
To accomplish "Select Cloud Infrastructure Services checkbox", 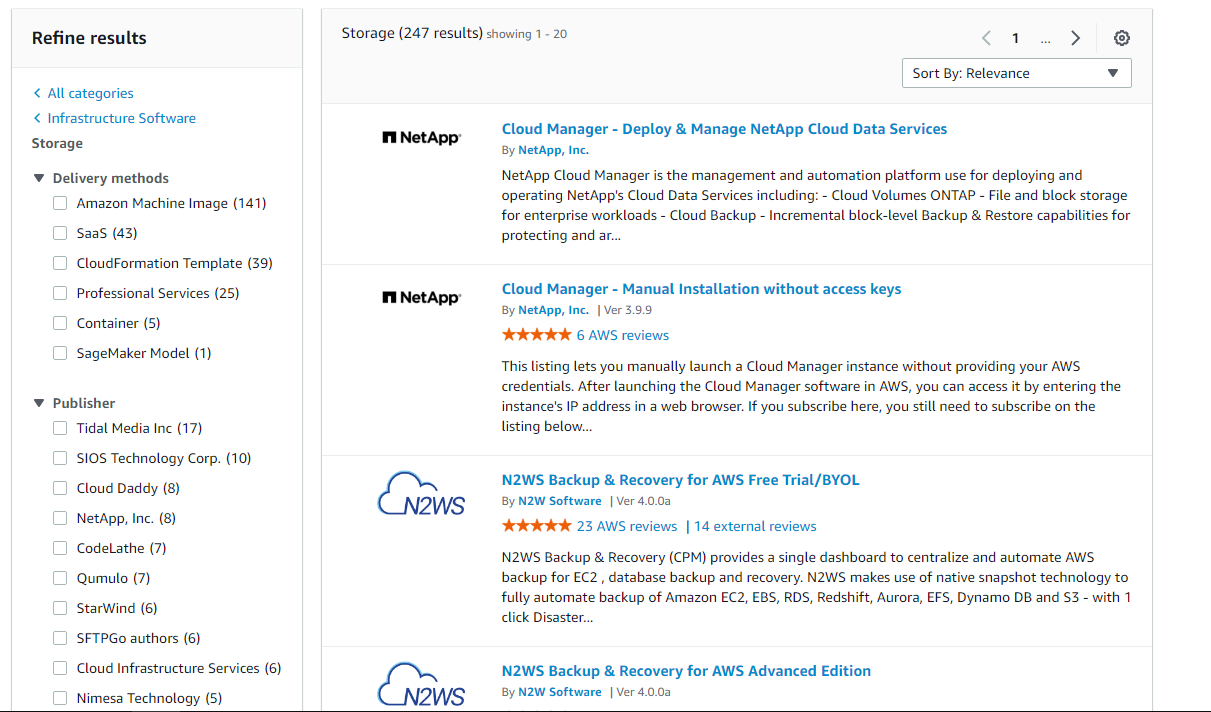I will [x=60, y=668].
